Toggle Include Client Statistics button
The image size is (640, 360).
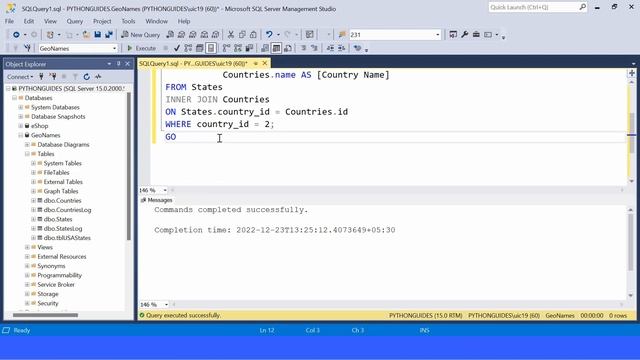[x=249, y=48]
